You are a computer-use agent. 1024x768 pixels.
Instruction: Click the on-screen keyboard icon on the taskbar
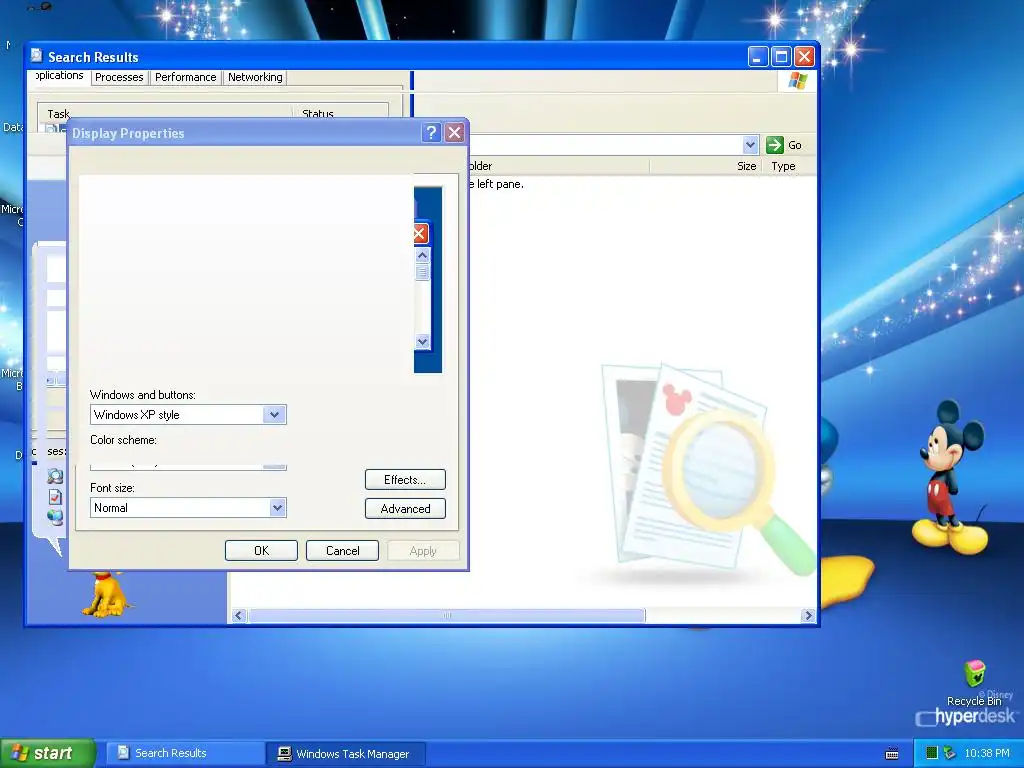[x=891, y=754]
